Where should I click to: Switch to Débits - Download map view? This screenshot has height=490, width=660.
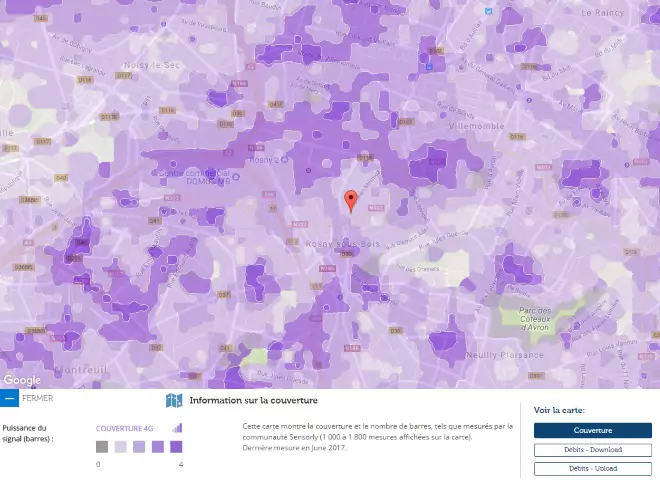coord(593,450)
